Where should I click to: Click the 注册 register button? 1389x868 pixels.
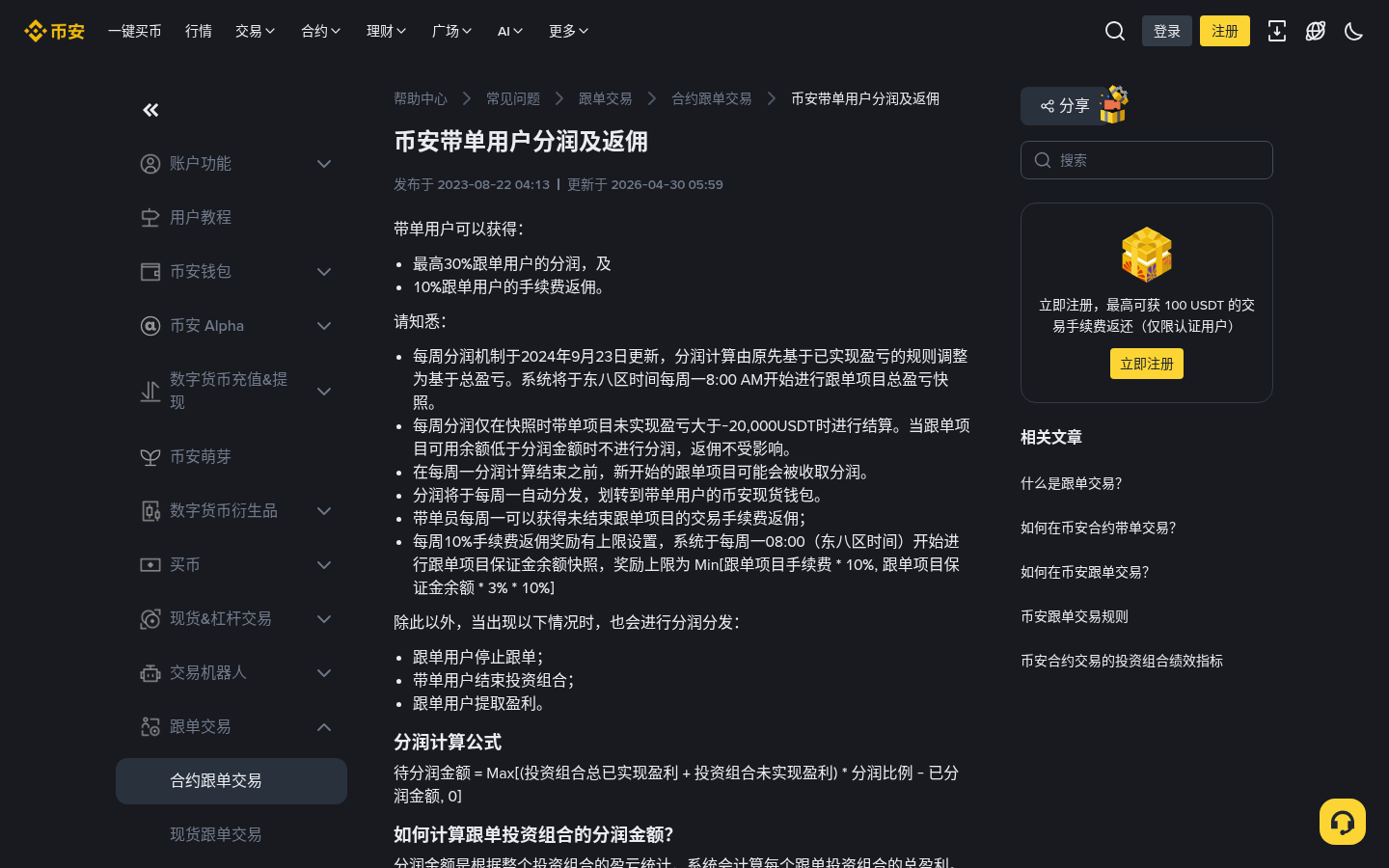[x=1225, y=31]
